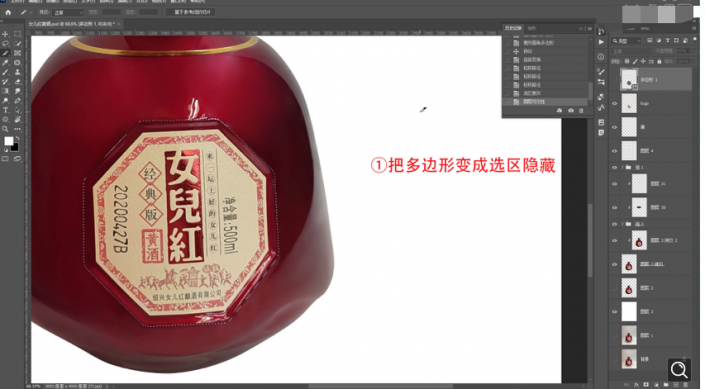Select the Eyedropper tool
The width and height of the screenshot is (705, 389).
coord(5,63)
